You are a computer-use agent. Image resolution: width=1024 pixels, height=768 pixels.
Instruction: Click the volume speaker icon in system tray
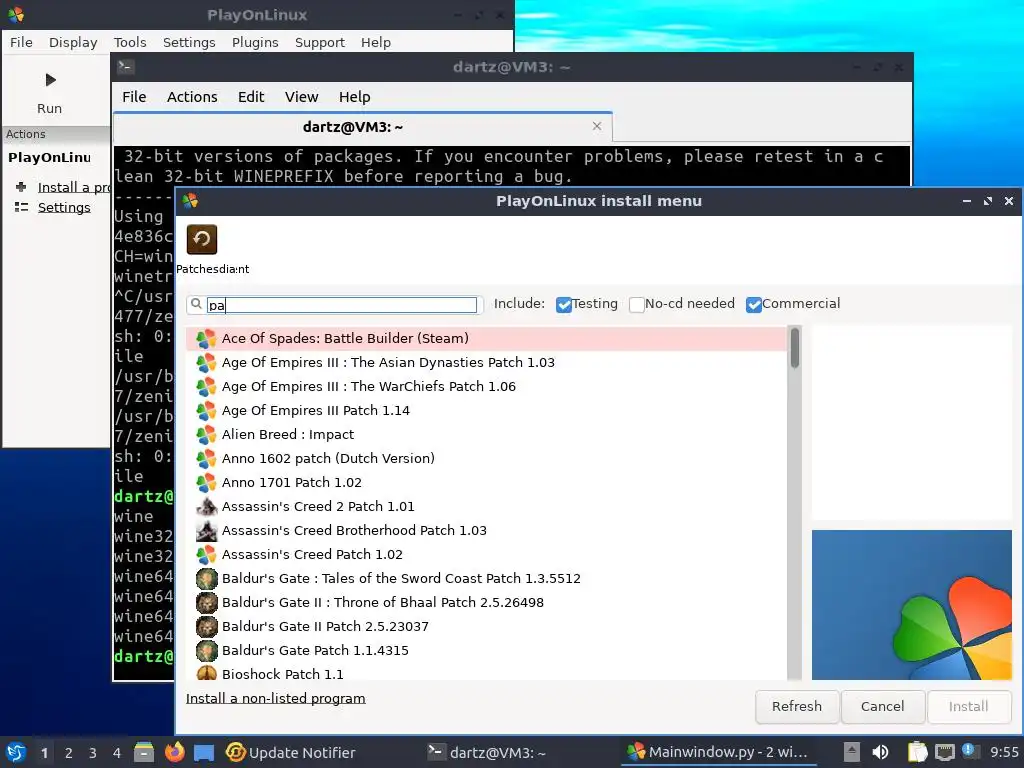click(x=880, y=752)
